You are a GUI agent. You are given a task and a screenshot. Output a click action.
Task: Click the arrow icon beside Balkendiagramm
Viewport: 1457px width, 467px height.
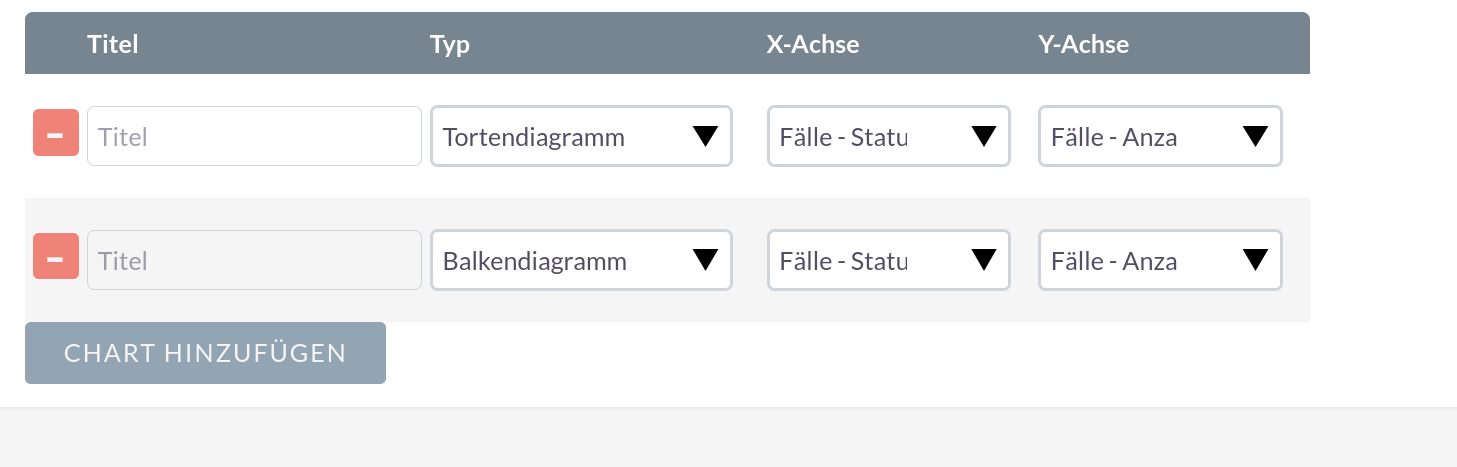[x=705, y=260]
